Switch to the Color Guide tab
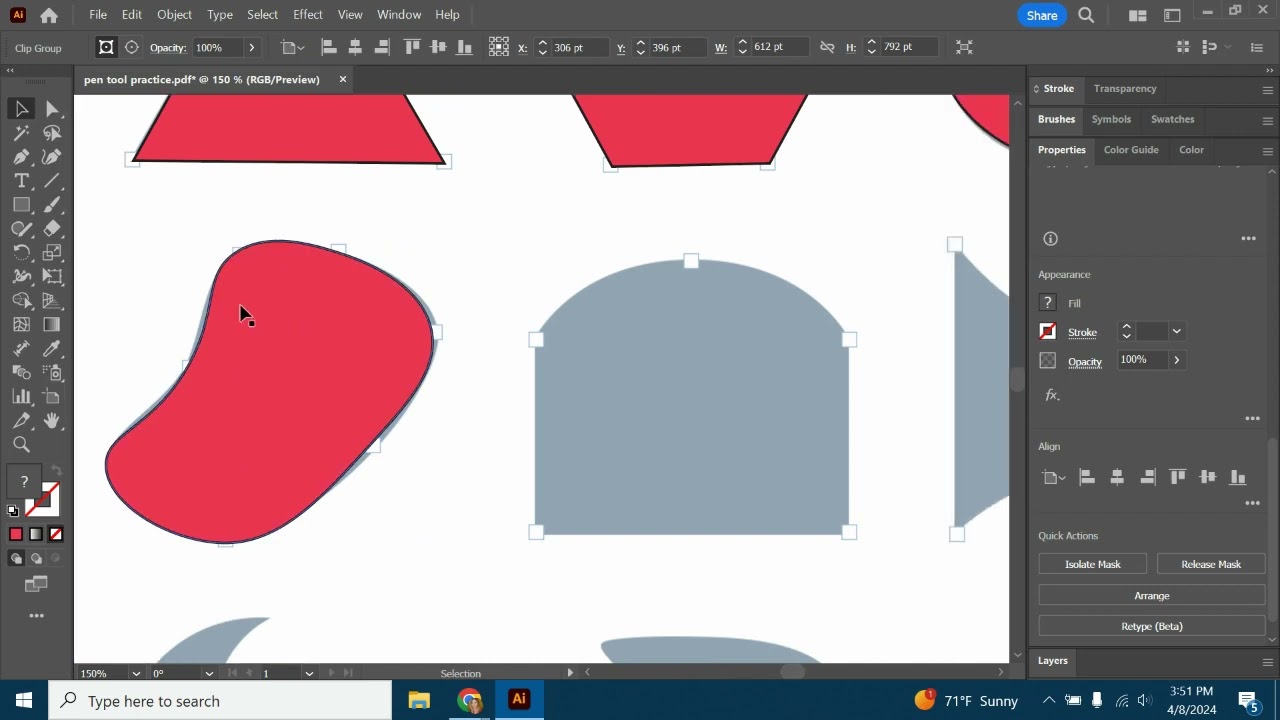Screen dimensions: 1280x720 point(1131,150)
